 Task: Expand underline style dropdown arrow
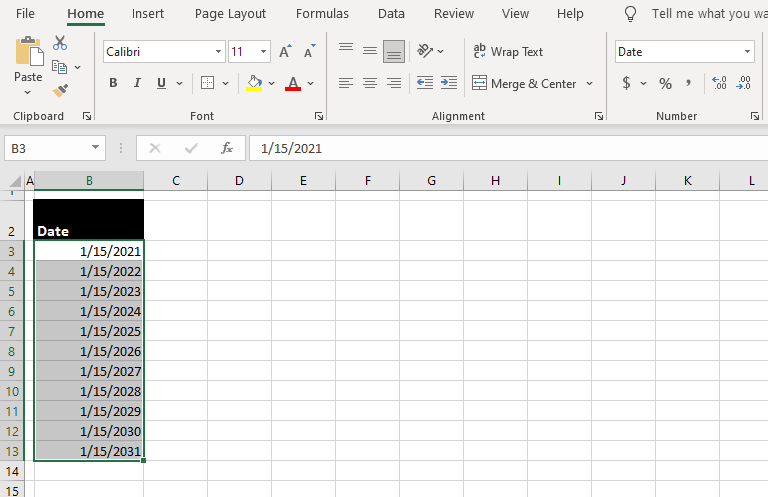(x=179, y=83)
